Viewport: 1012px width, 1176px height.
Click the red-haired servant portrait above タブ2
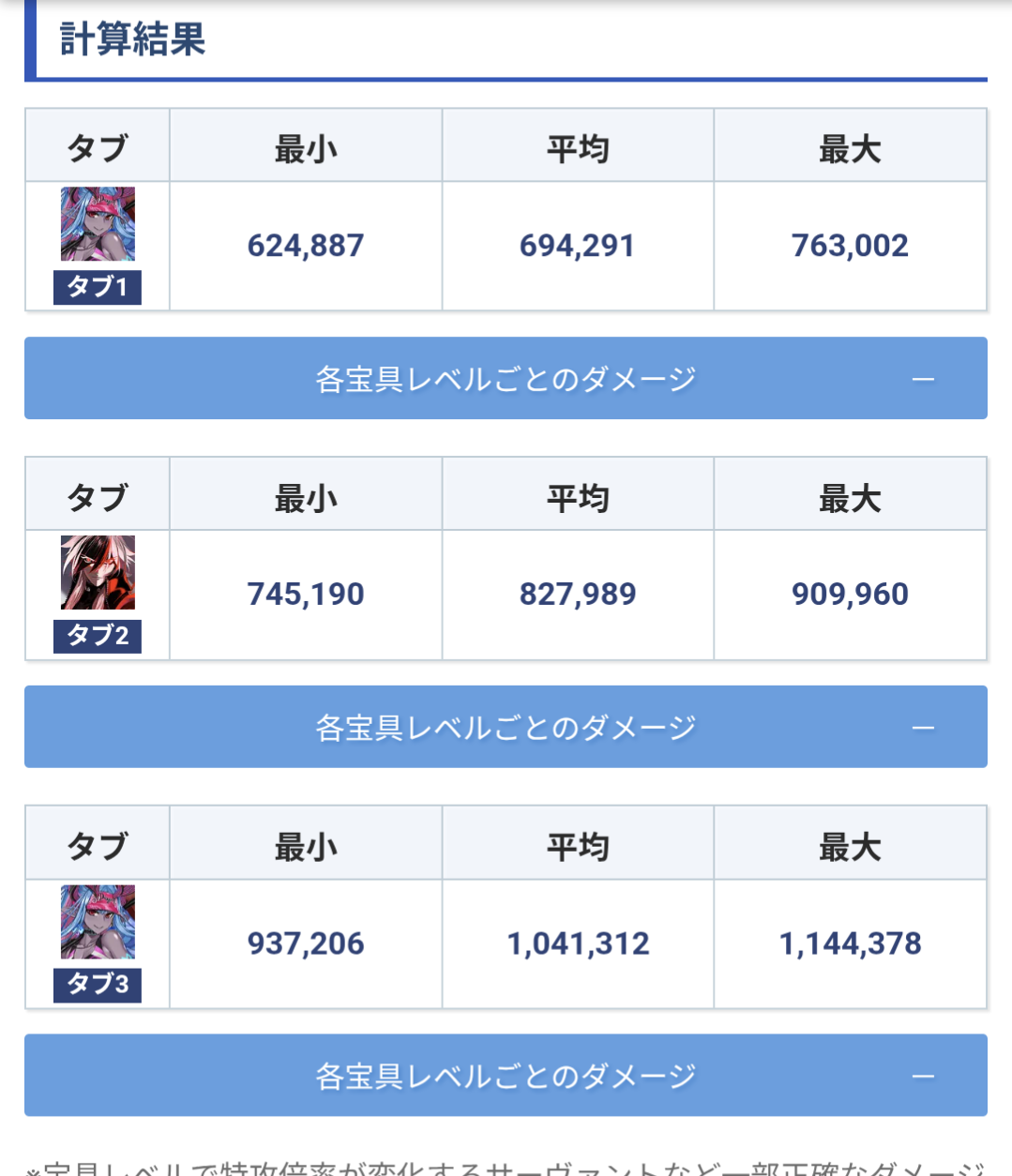pyautogui.click(x=98, y=573)
